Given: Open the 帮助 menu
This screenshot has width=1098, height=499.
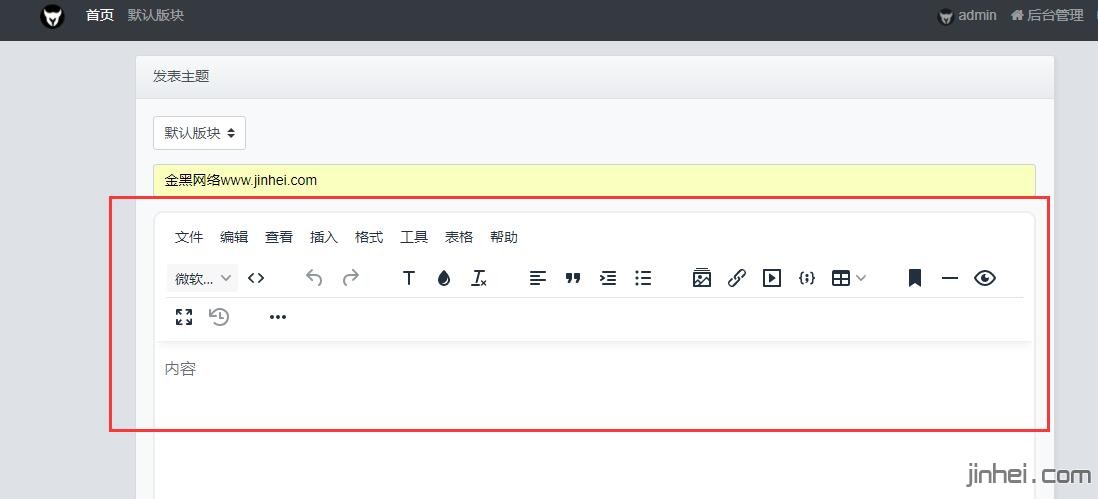Looking at the screenshot, I should (504, 237).
